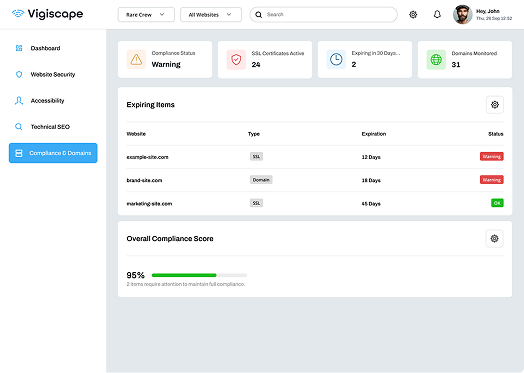Click the Technical SEO magnifier icon
The width and height of the screenshot is (524, 373).
pos(19,127)
